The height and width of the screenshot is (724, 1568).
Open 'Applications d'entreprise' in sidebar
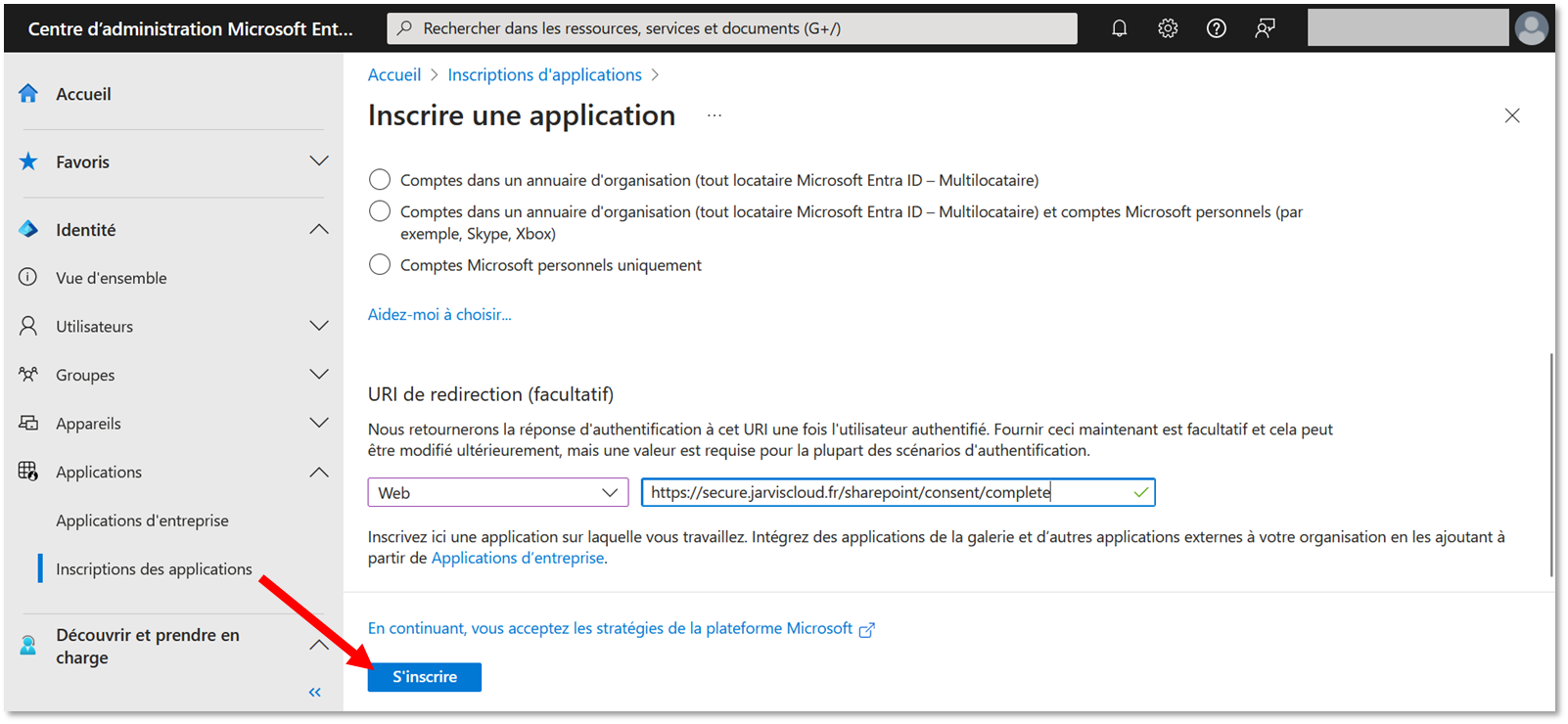pyautogui.click(x=142, y=520)
